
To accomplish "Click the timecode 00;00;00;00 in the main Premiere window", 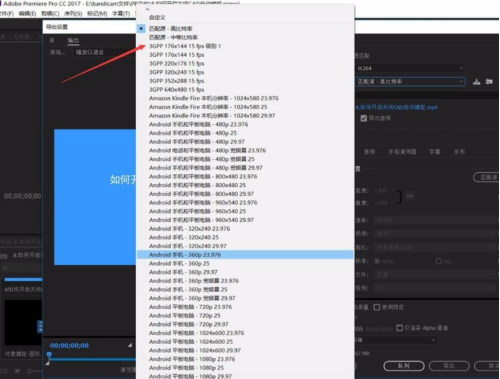I will (22, 196).
